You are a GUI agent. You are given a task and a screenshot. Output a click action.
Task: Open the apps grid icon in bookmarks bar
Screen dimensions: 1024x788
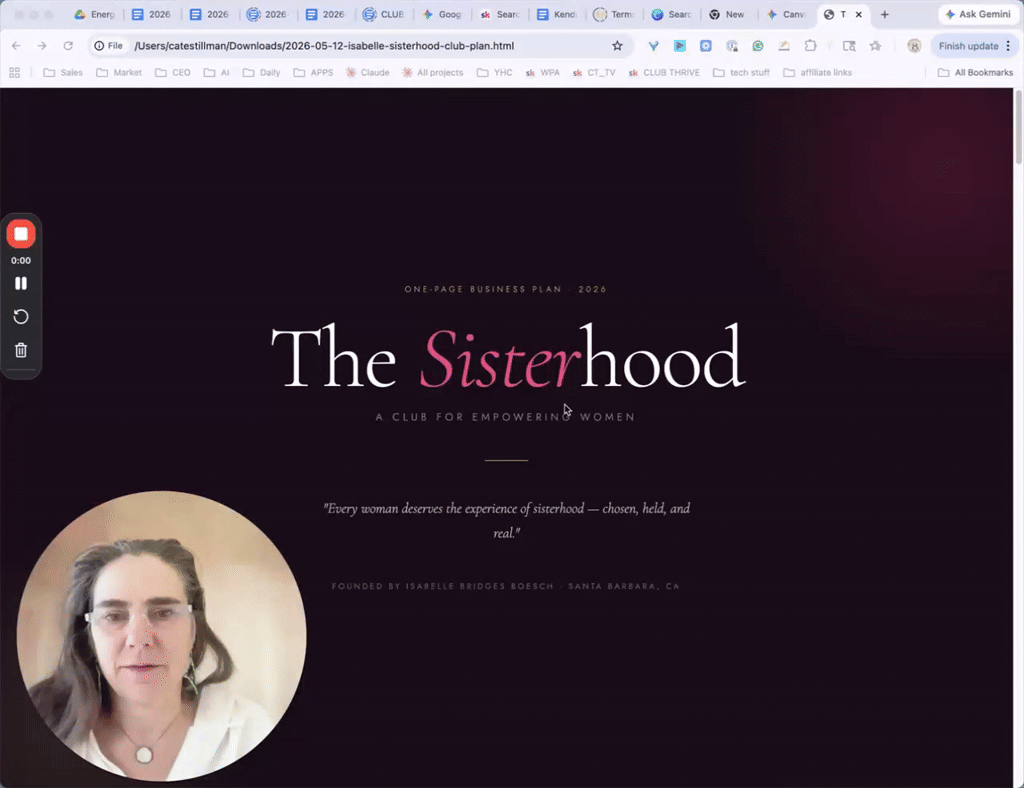point(14,72)
